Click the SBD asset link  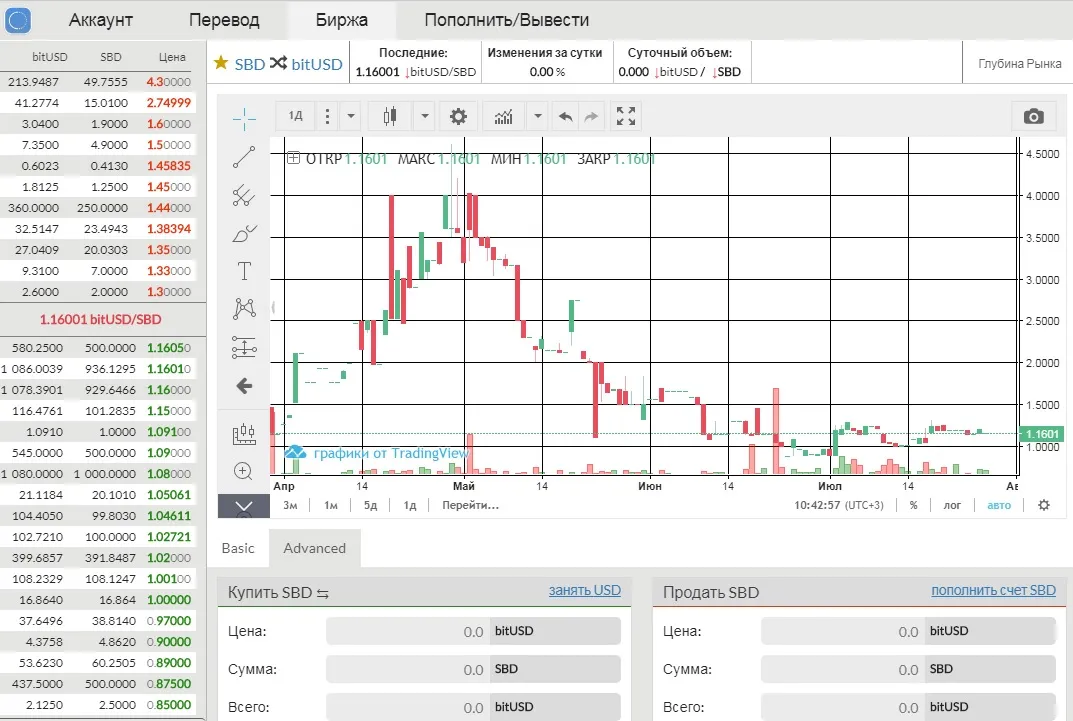(x=249, y=64)
